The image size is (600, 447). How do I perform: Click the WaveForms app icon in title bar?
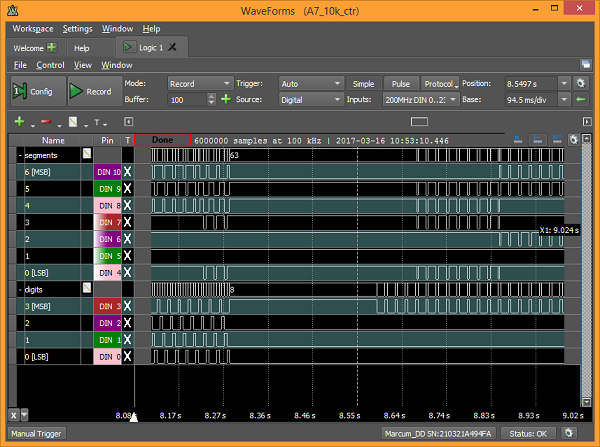[13, 10]
